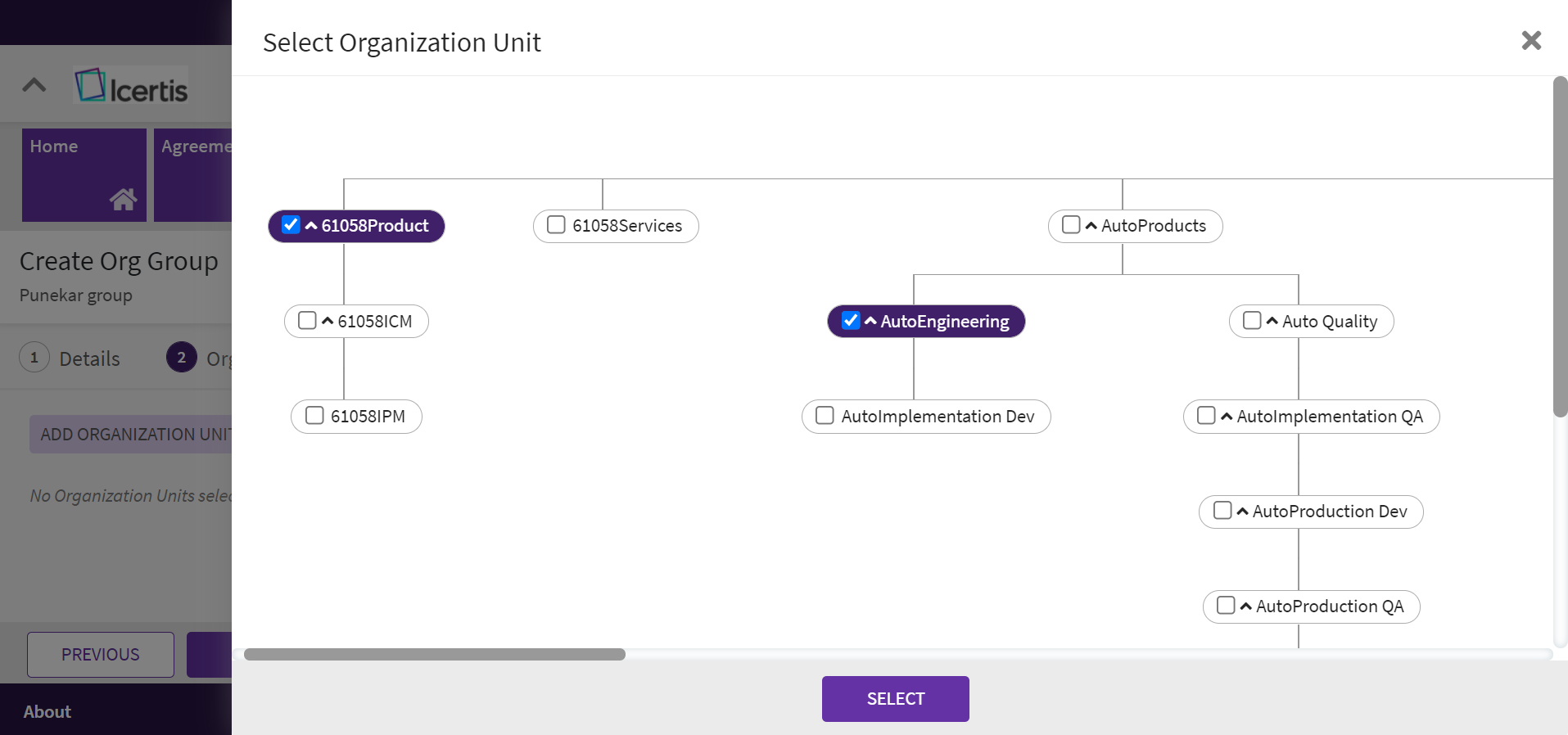1568x735 pixels.
Task: Enable the 61058IPM checkbox
Action: 314,416
